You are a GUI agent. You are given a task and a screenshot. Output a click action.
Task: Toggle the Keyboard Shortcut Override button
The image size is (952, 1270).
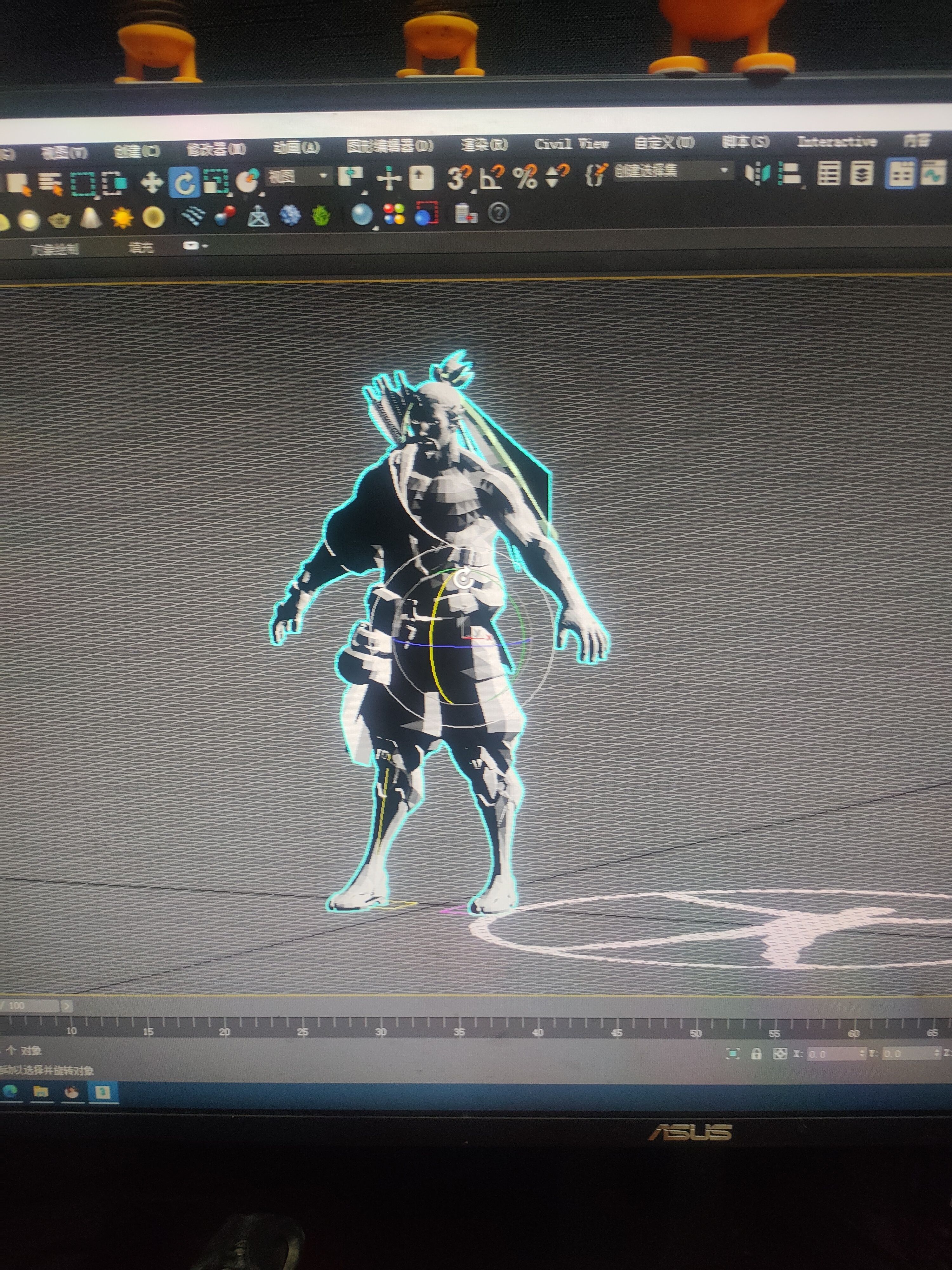point(420,177)
